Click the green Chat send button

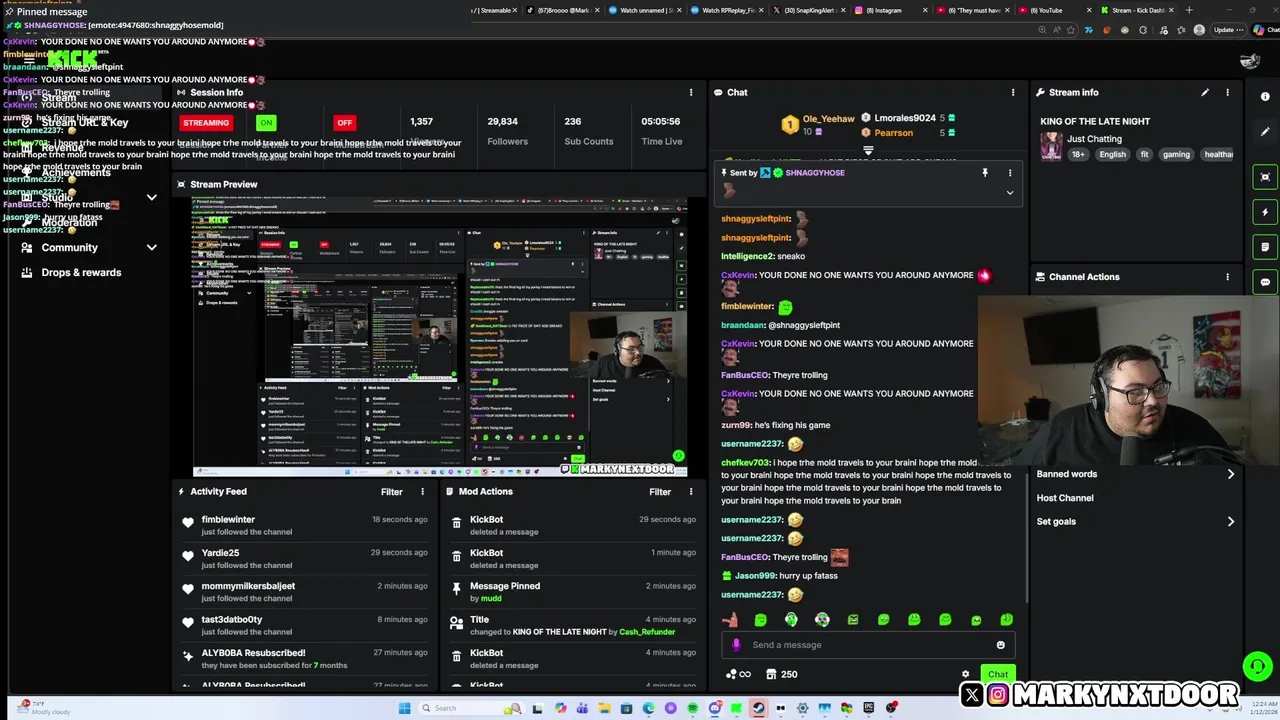998,674
